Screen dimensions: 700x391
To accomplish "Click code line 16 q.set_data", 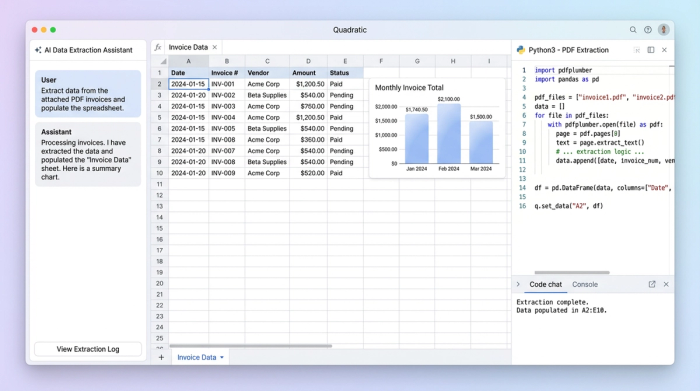I will point(568,206).
